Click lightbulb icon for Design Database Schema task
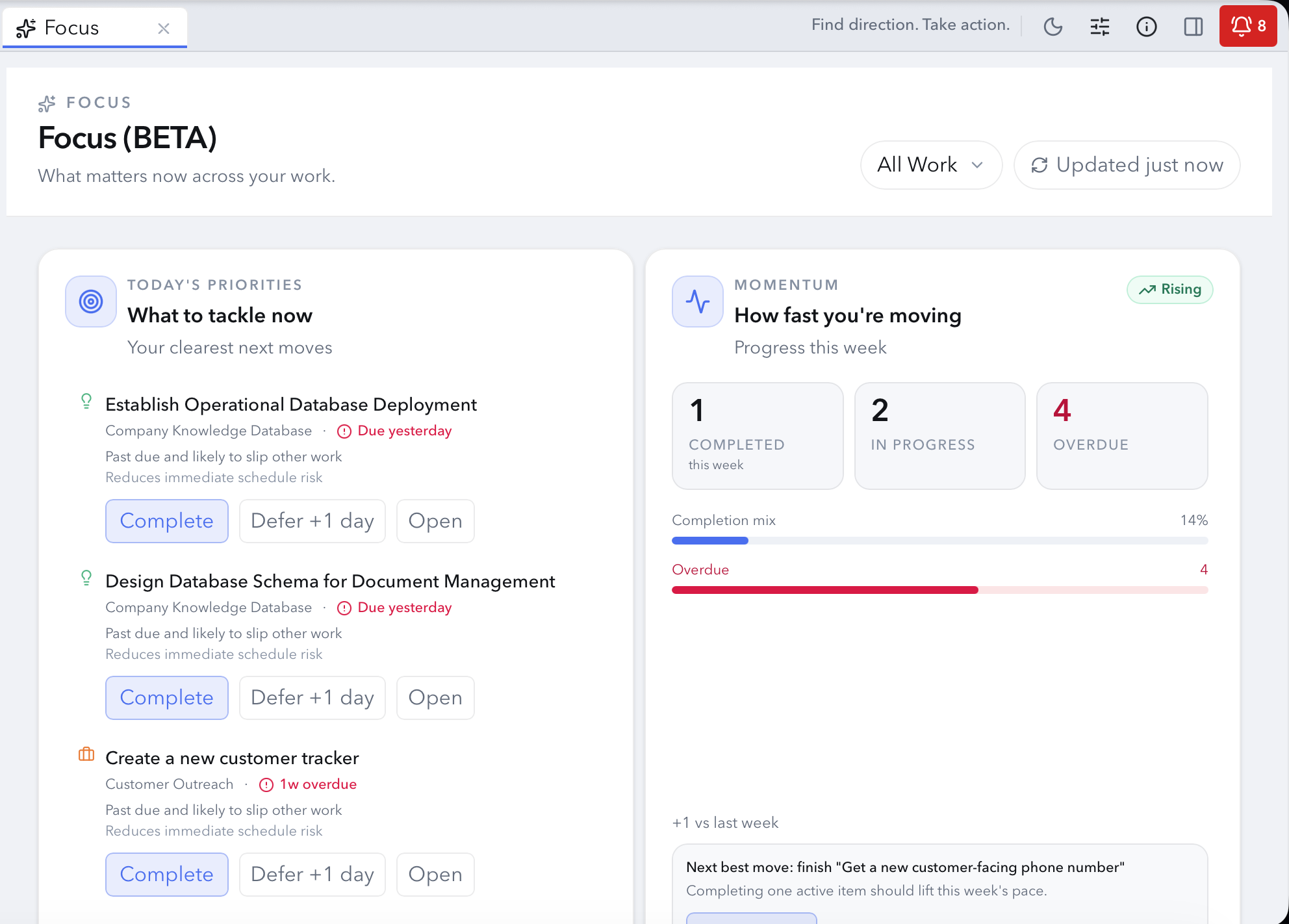The image size is (1289, 924). 86,578
